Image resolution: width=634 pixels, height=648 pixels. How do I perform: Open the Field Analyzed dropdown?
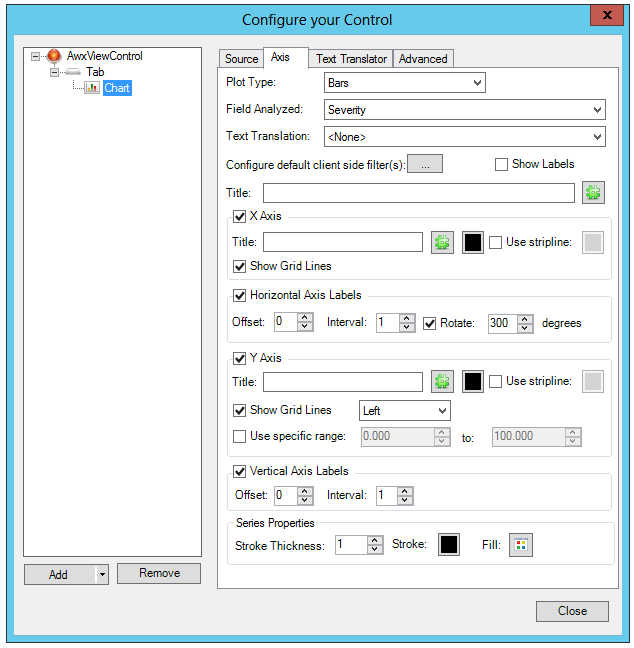click(x=464, y=110)
